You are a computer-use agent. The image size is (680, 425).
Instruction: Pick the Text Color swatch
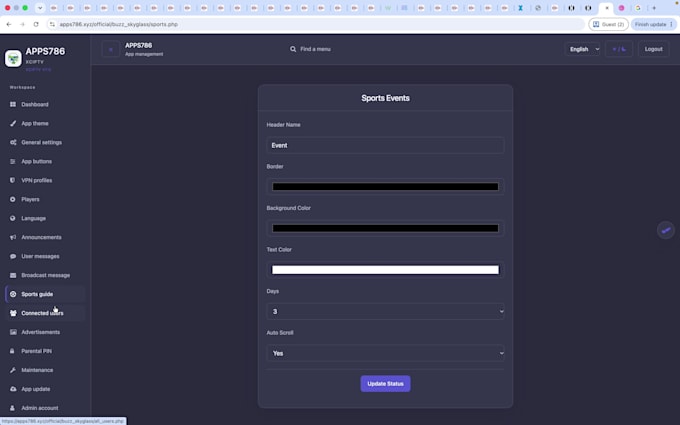(385, 270)
